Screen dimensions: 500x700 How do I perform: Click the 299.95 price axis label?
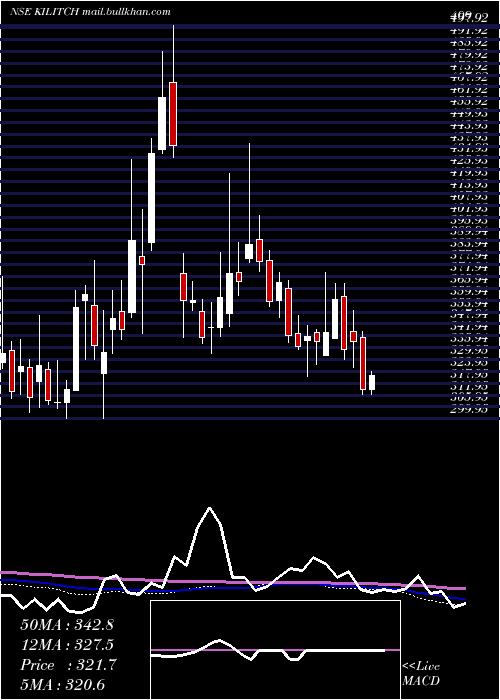pos(468,410)
